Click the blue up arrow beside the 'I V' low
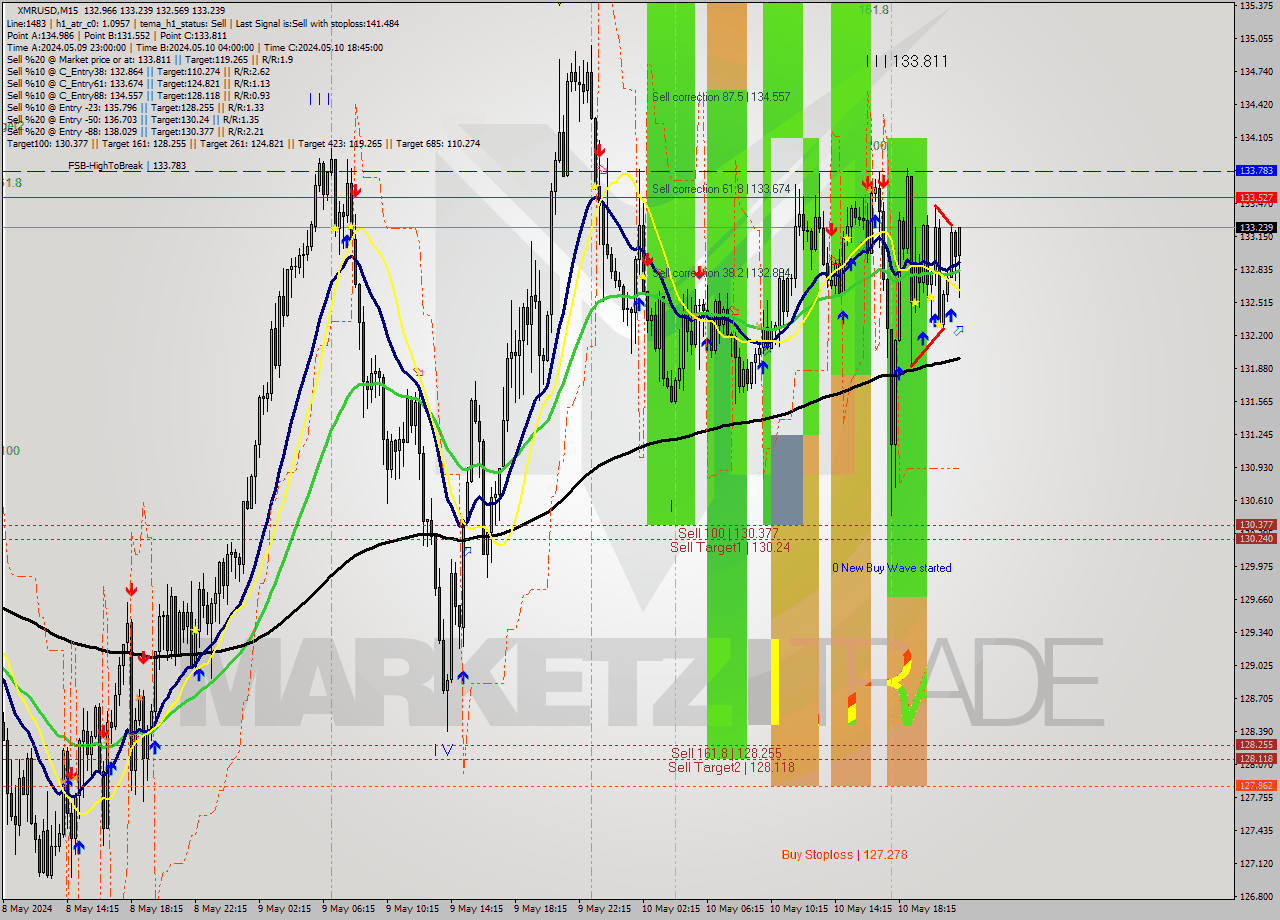This screenshot has width=1280, height=920. pyautogui.click(x=463, y=677)
